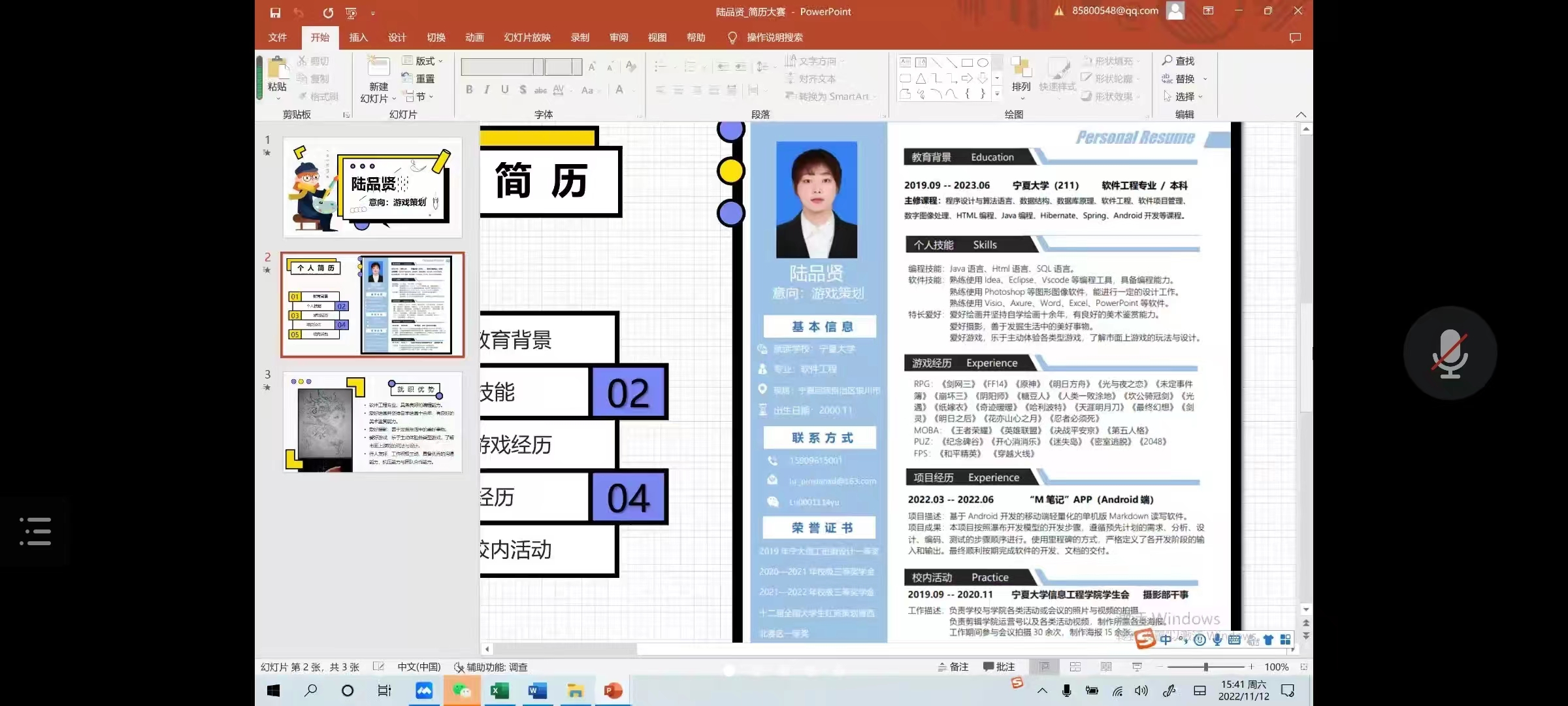
Task: Click the zoom slider handle
Action: [x=1206, y=667]
